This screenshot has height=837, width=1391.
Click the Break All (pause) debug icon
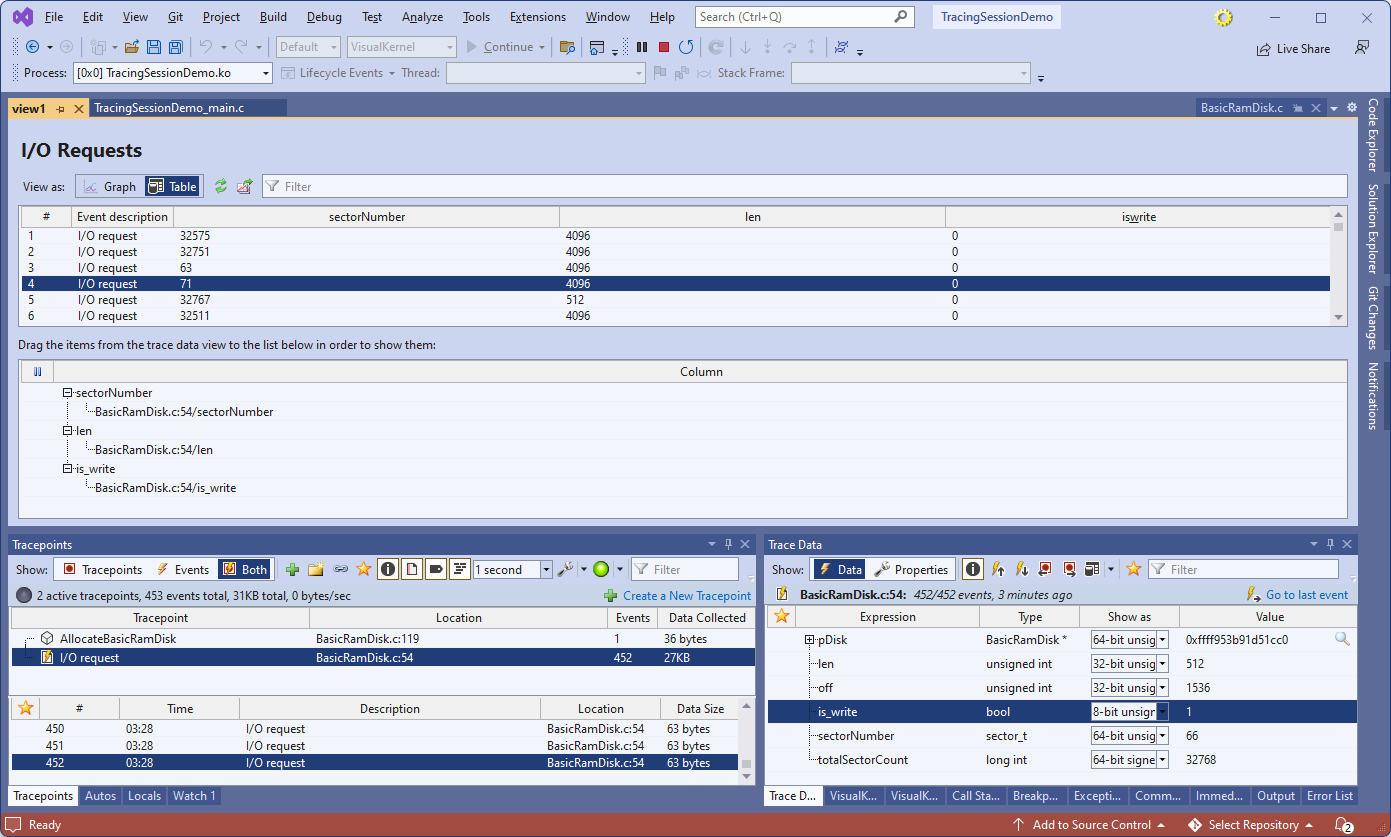(x=642, y=47)
